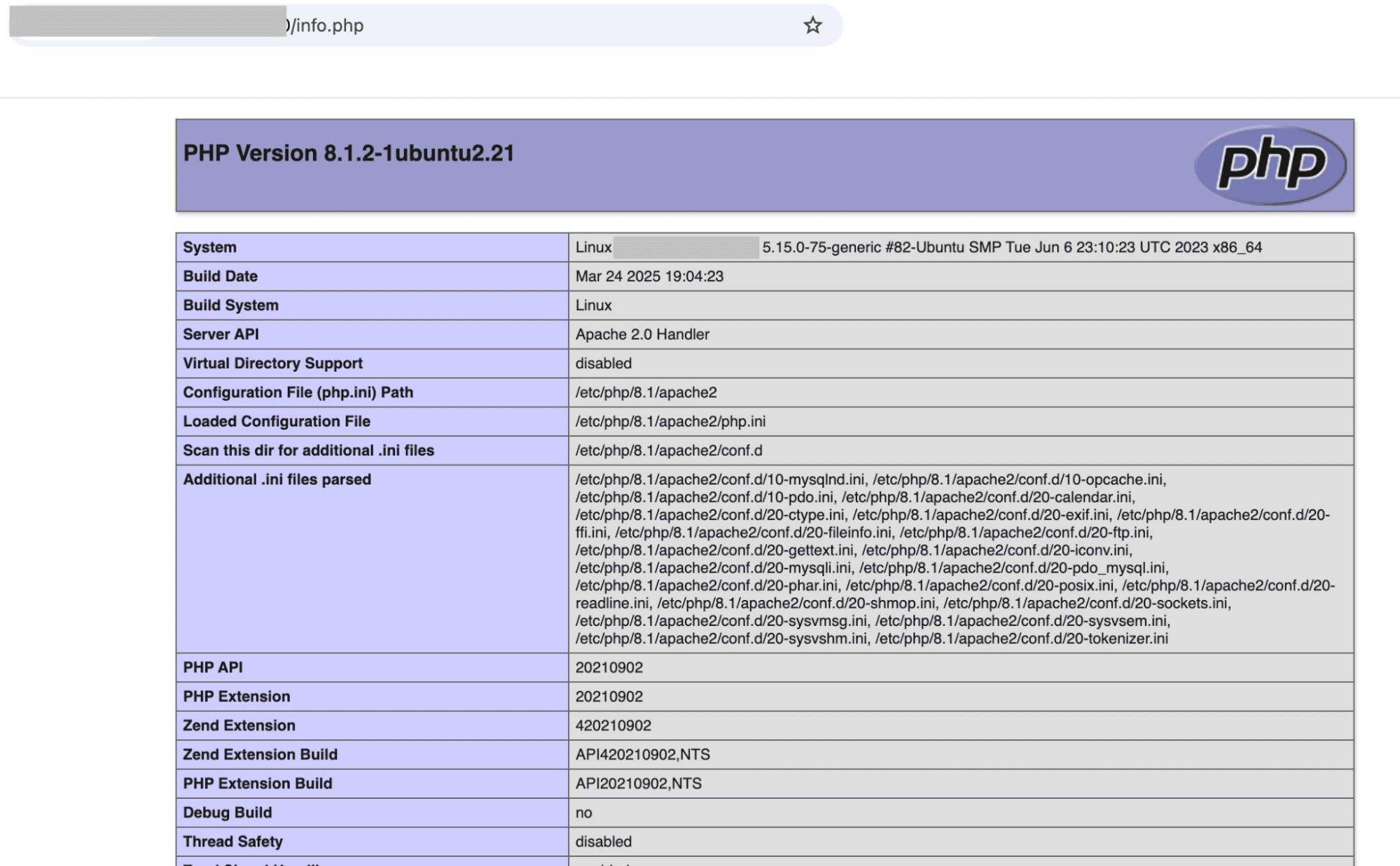The height and width of the screenshot is (866, 1400).
Task: Click the bookmark star icon
Action: click(x=812, y=26)
